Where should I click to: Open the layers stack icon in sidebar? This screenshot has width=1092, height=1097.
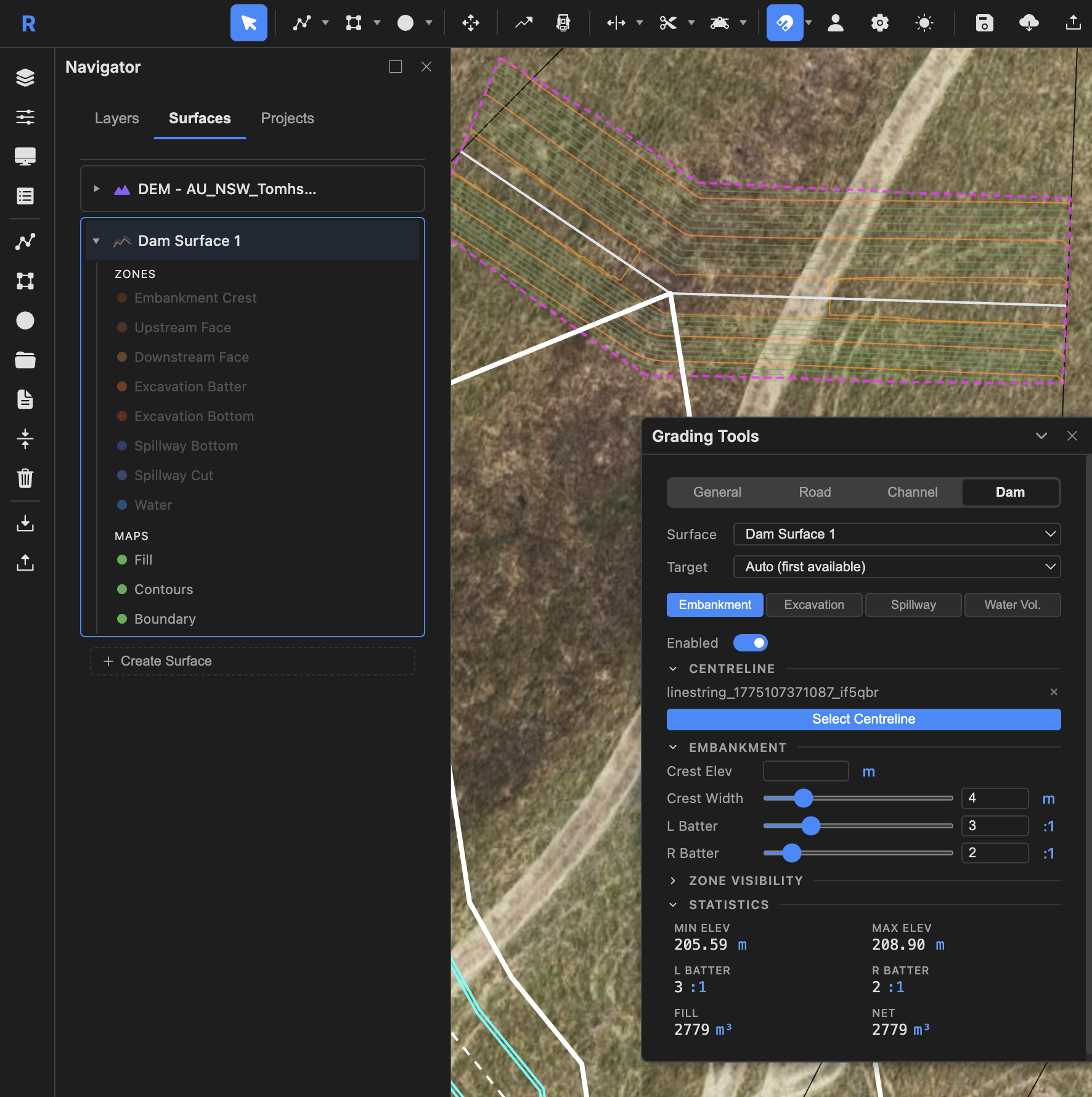25,78
